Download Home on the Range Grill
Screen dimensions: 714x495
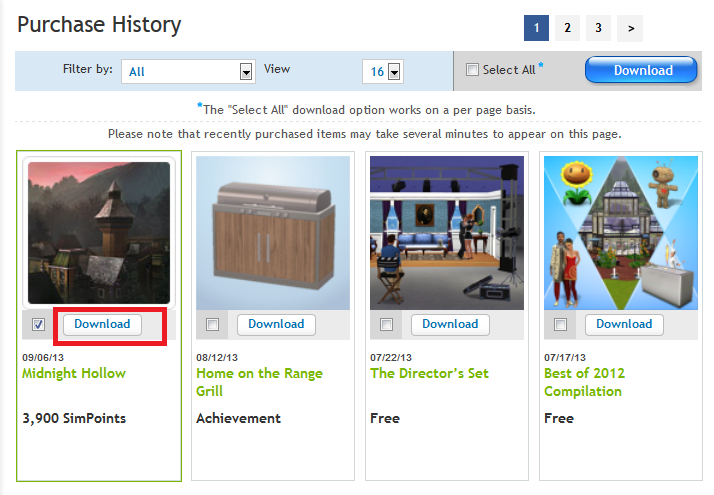[x=276, y=325]
